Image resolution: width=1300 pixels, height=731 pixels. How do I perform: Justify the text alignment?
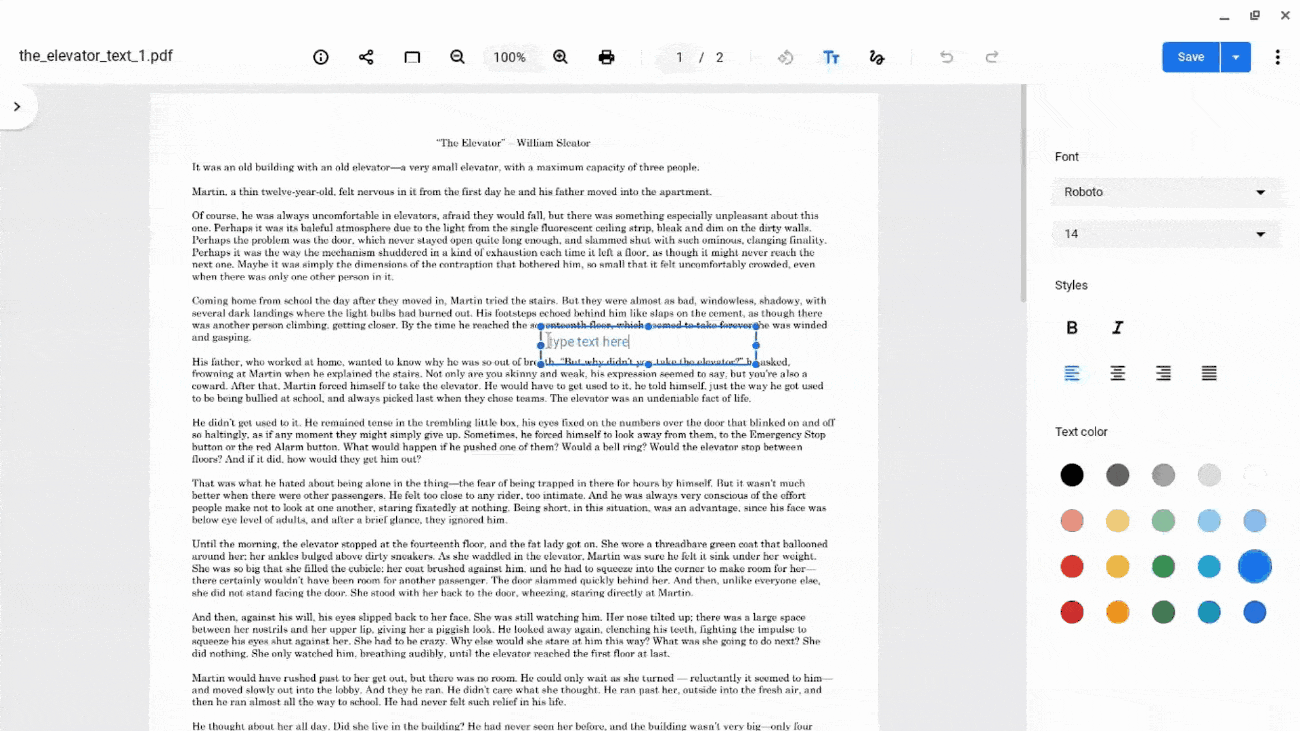point(1209,373)
